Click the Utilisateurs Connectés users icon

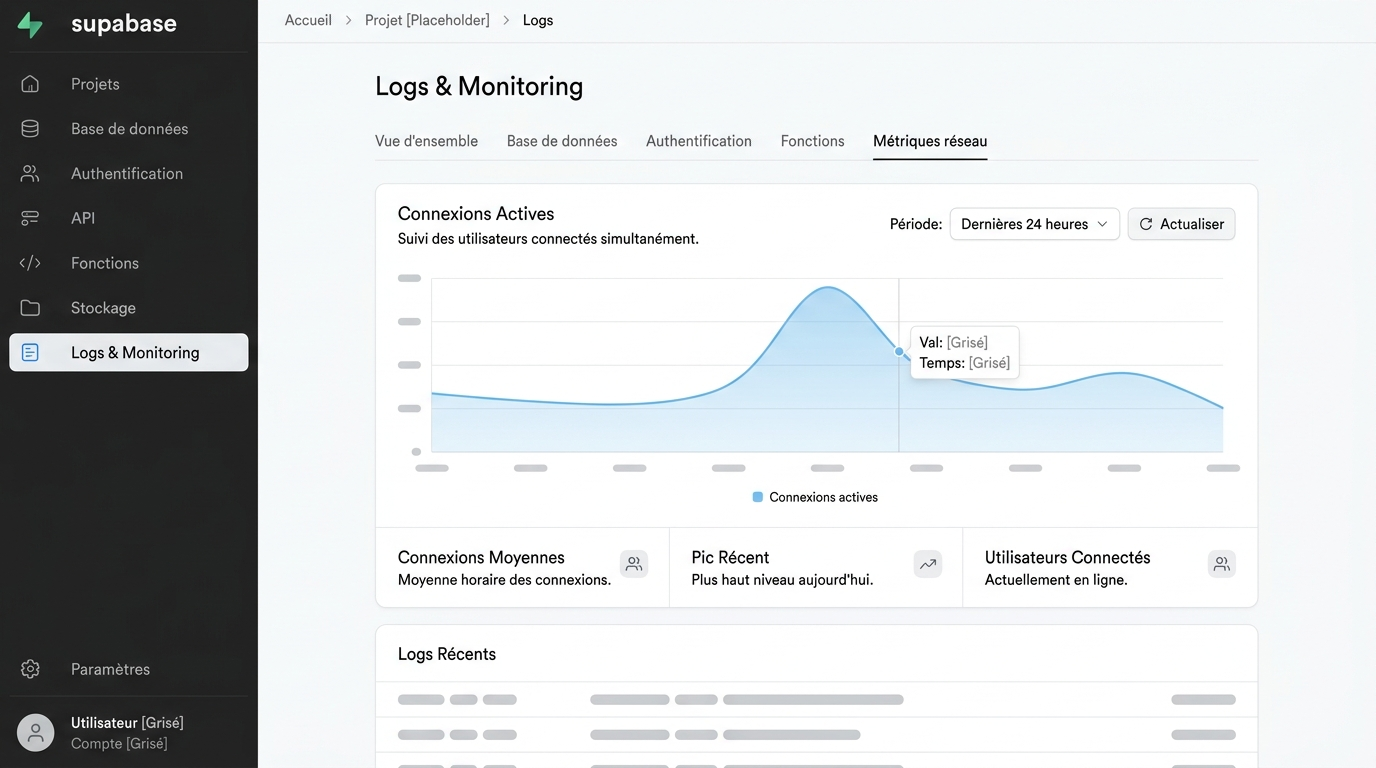1221,564
